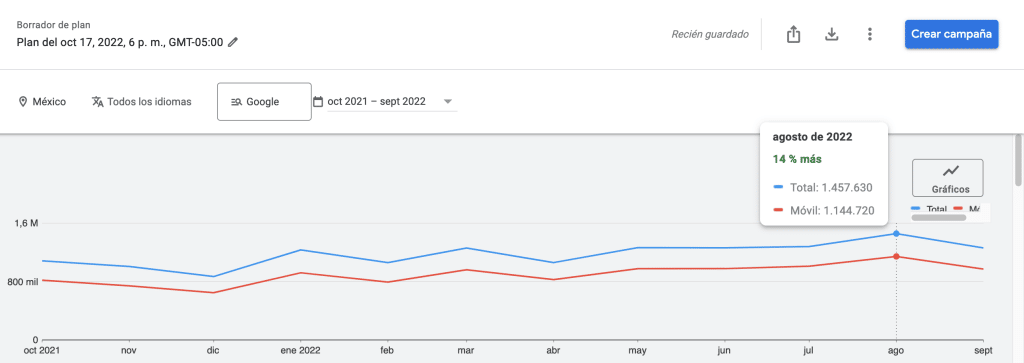Toggle the Móvil series in chart legend
This screenshot has width=1024, height=363.
[968, 209]
